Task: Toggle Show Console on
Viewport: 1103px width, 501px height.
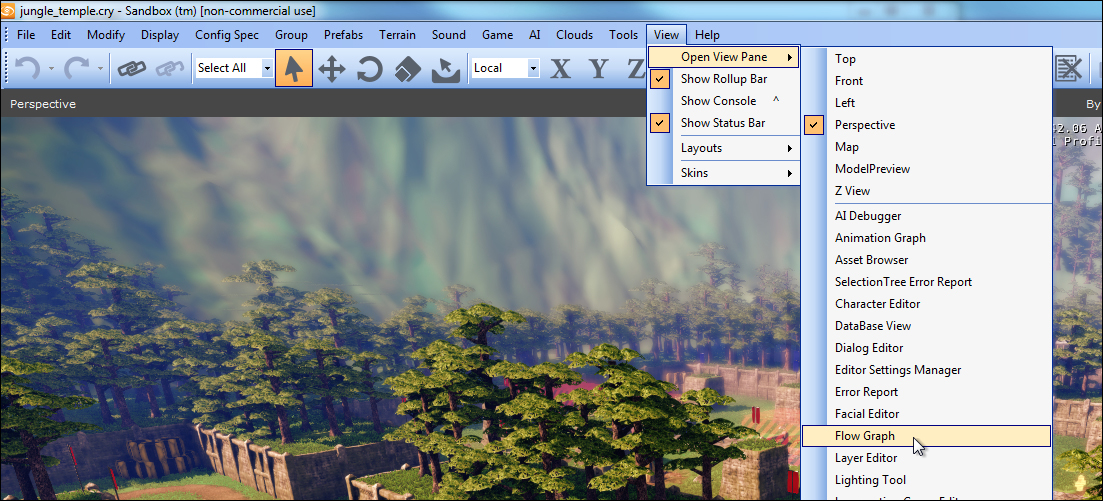Action: coord(724,101)
